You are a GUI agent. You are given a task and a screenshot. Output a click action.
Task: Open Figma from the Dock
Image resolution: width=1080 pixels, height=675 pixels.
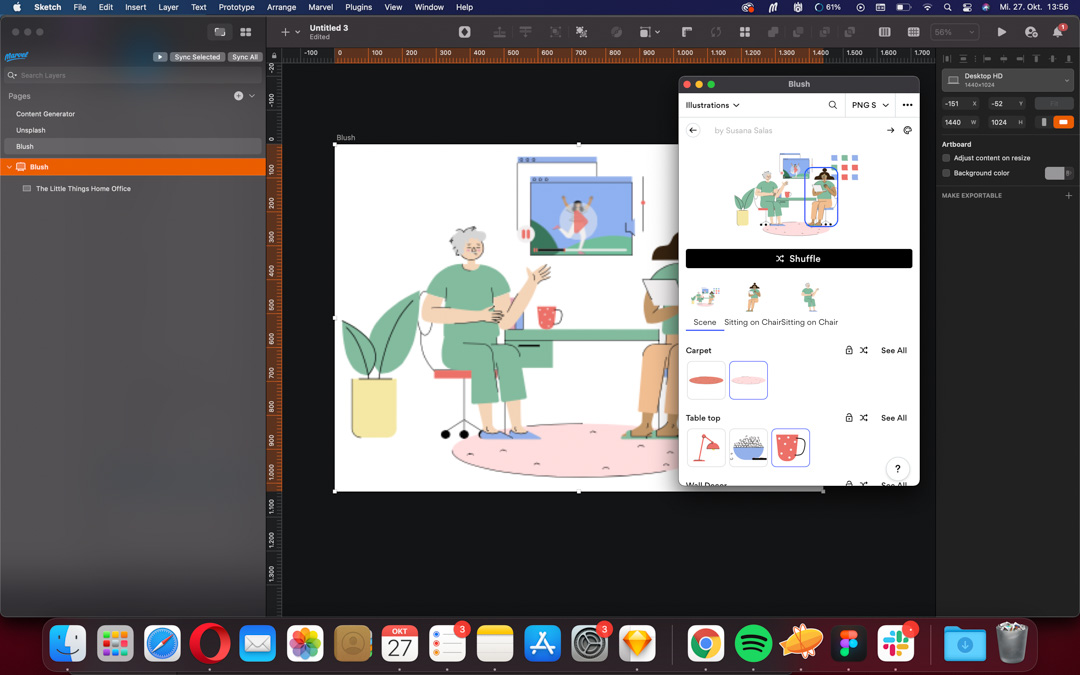848,643
